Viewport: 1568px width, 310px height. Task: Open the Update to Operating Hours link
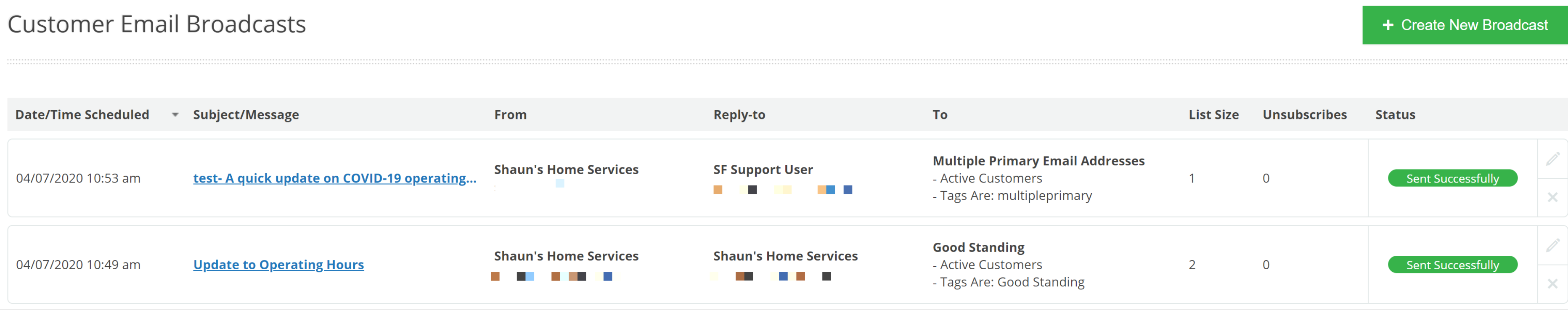[279, 265]
